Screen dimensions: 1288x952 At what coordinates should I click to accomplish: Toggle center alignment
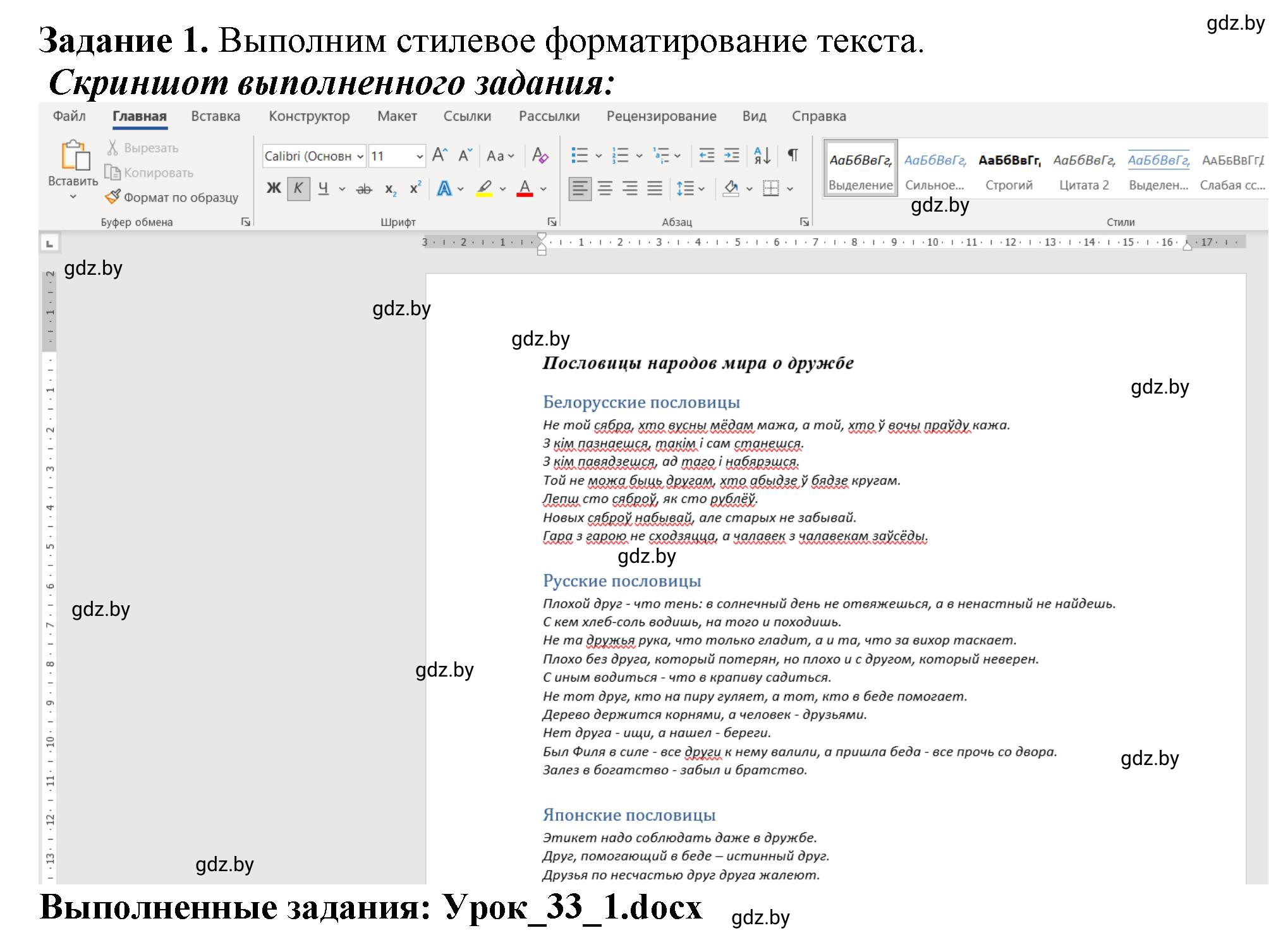(x=605, y=188)
